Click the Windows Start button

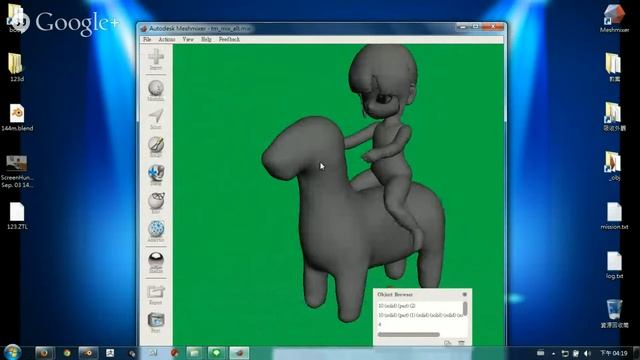(12, 352)
